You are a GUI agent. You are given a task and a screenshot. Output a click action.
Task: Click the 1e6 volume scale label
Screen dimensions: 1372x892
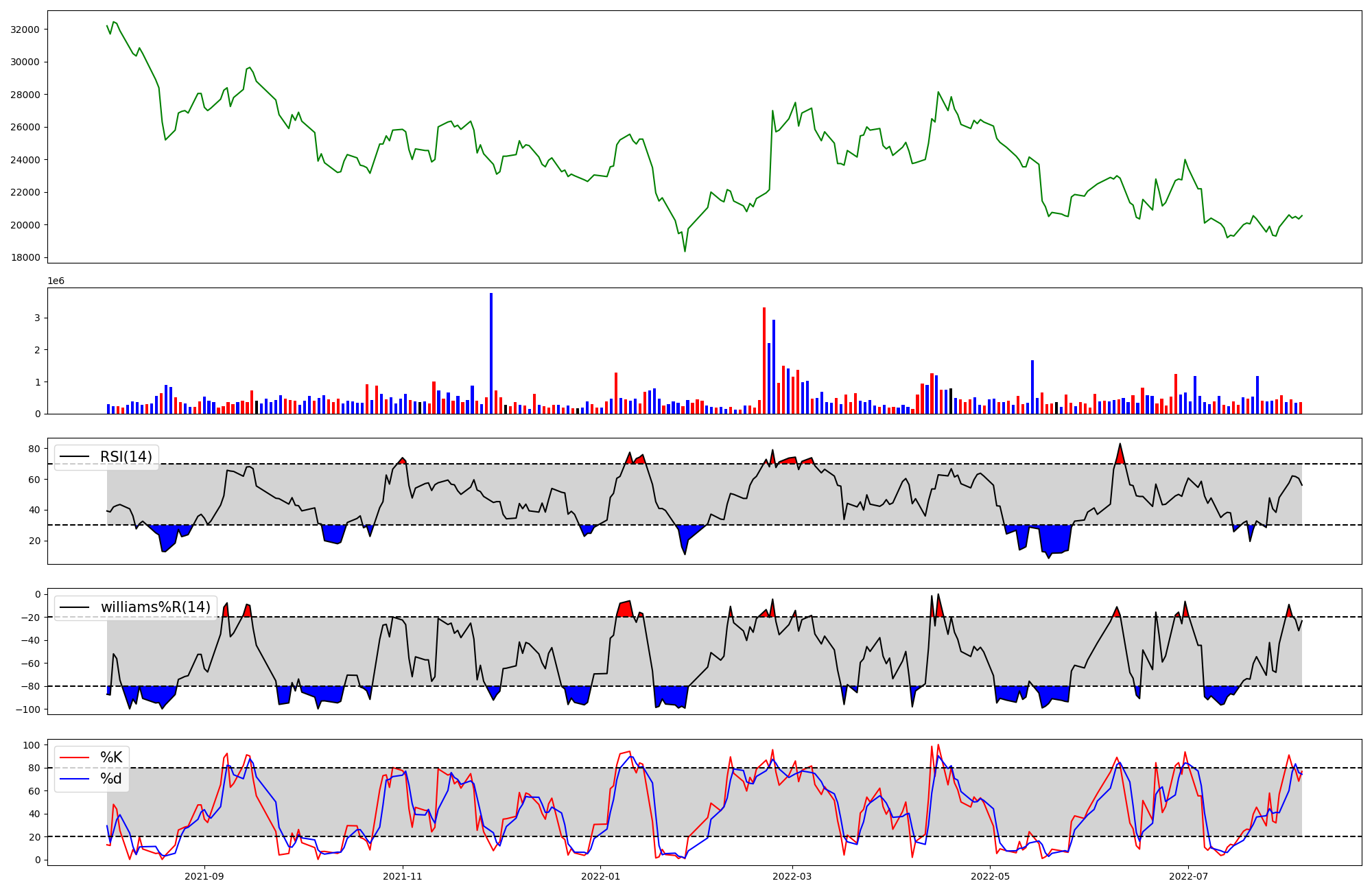pyautogui.click(x=56, y=281)
